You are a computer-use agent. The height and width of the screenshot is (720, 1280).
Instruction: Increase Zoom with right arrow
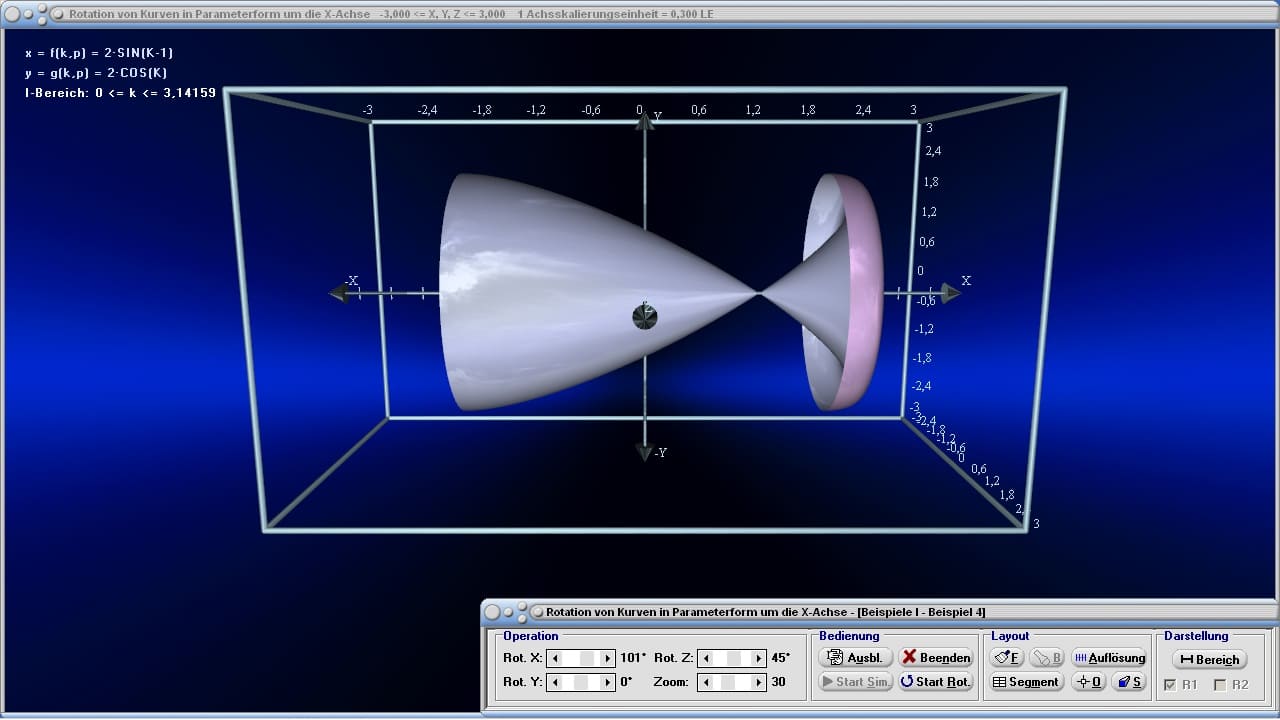point(759,682)
